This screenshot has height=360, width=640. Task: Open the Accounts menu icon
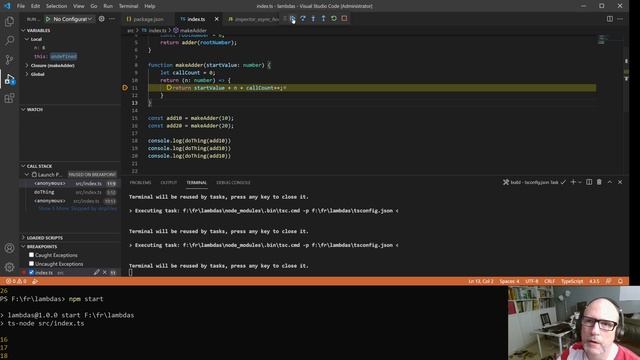coord(9,248)
